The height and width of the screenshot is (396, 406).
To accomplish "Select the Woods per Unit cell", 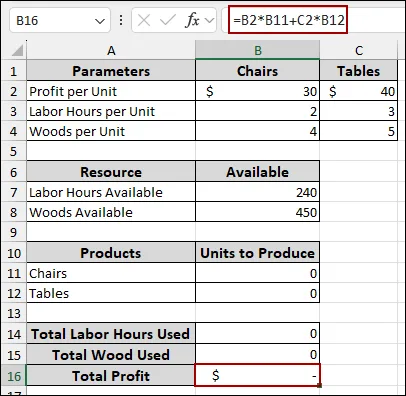I will point(111,131).
